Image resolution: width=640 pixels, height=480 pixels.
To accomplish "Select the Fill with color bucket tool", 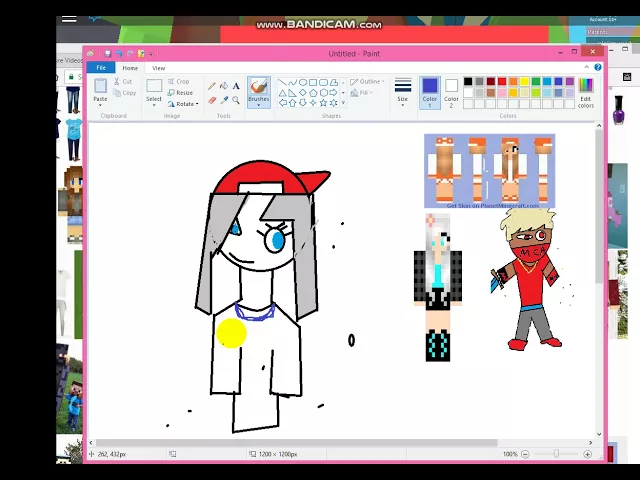I will pyautogui.click(x=224, y=86).
